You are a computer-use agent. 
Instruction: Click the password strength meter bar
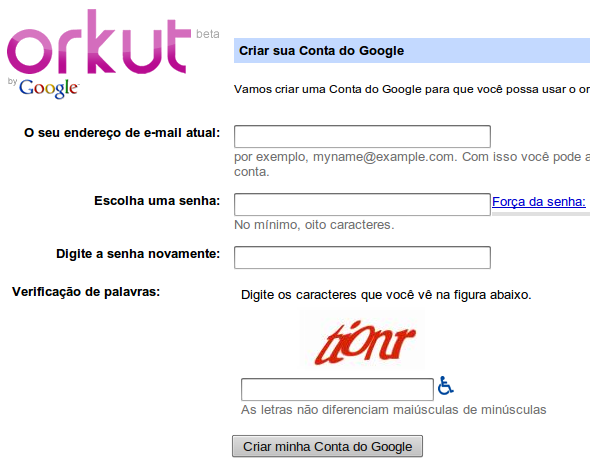[541, 213]
